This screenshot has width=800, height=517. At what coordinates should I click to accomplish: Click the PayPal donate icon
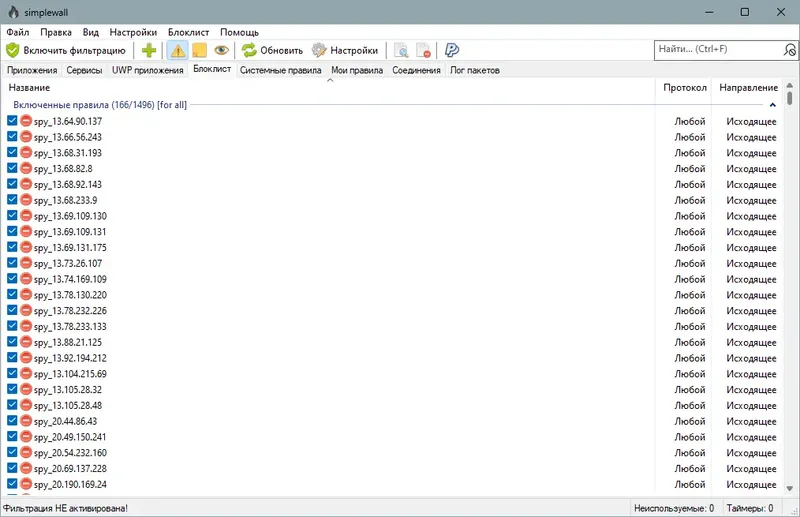point(452,50)
